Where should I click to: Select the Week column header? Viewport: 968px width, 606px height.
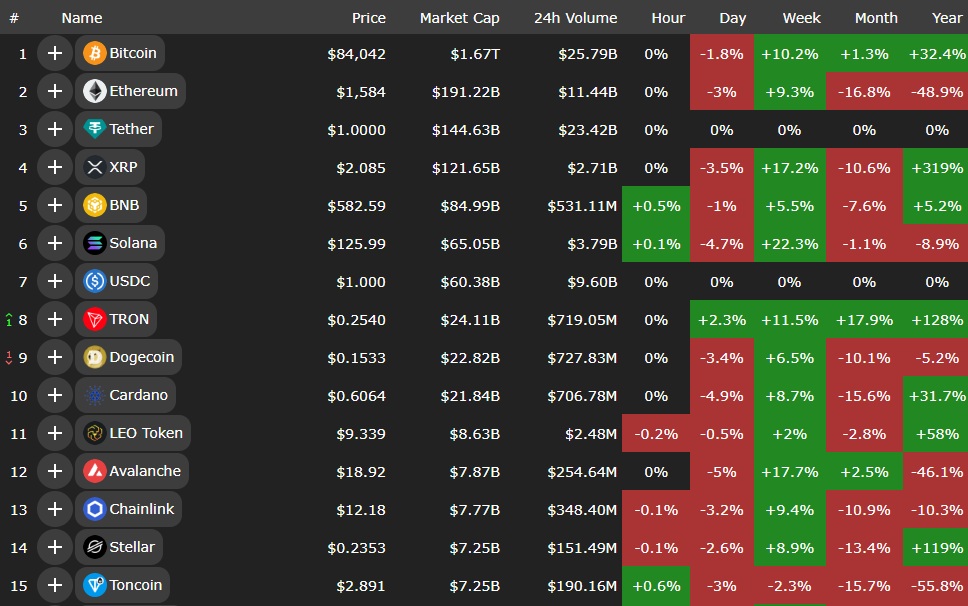pyautogui.click(x=801, y=18)
